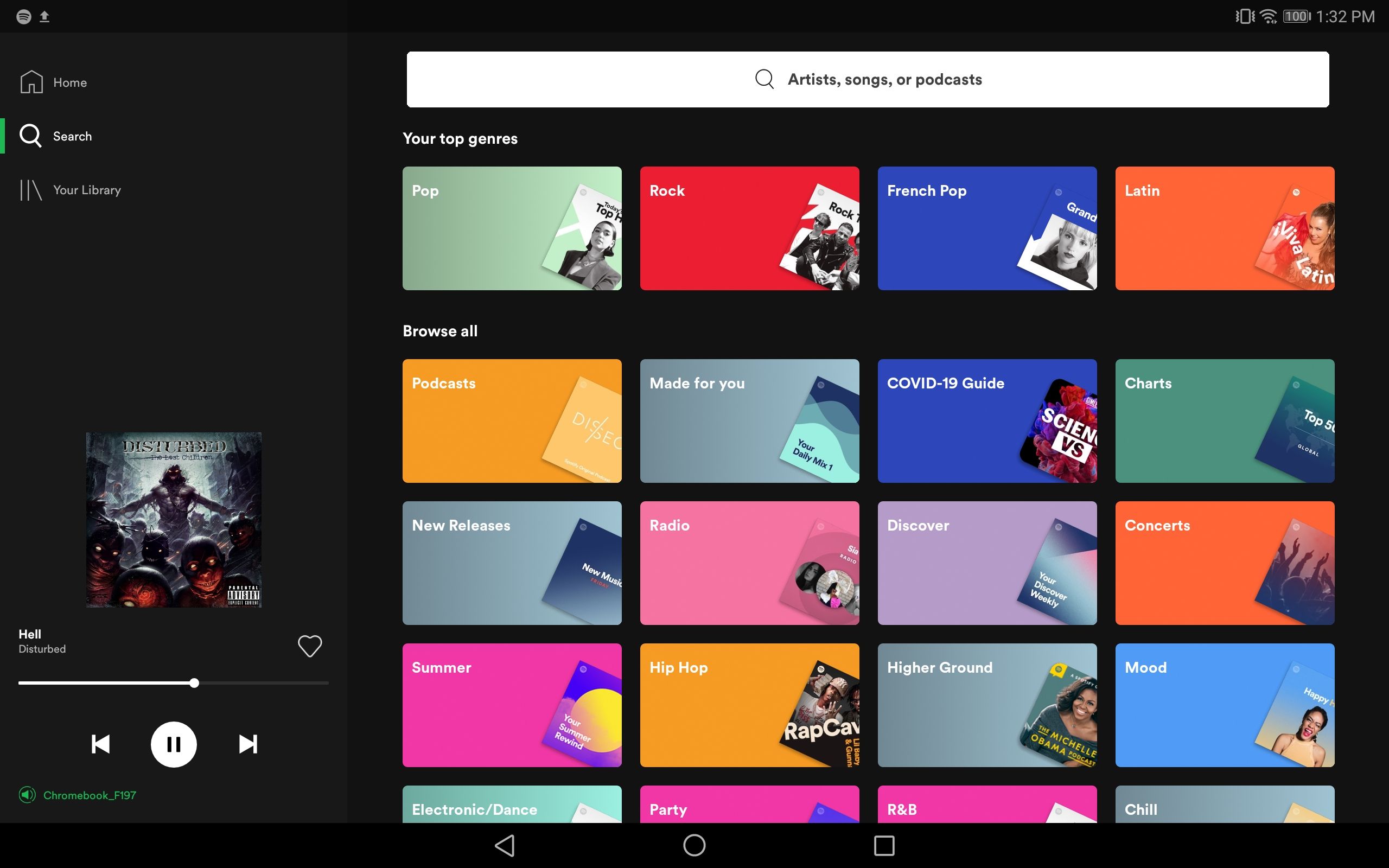
Task: Click the song progress slider
Action: pos(195,682)
